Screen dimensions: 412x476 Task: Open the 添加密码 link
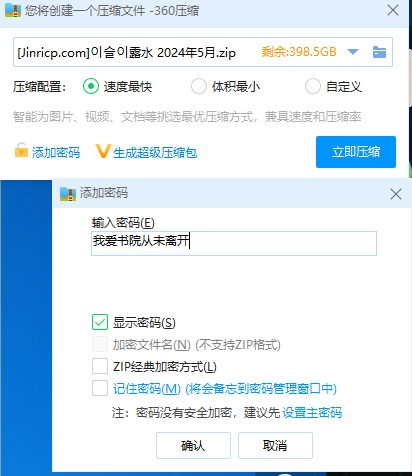(x=56, y=153)
